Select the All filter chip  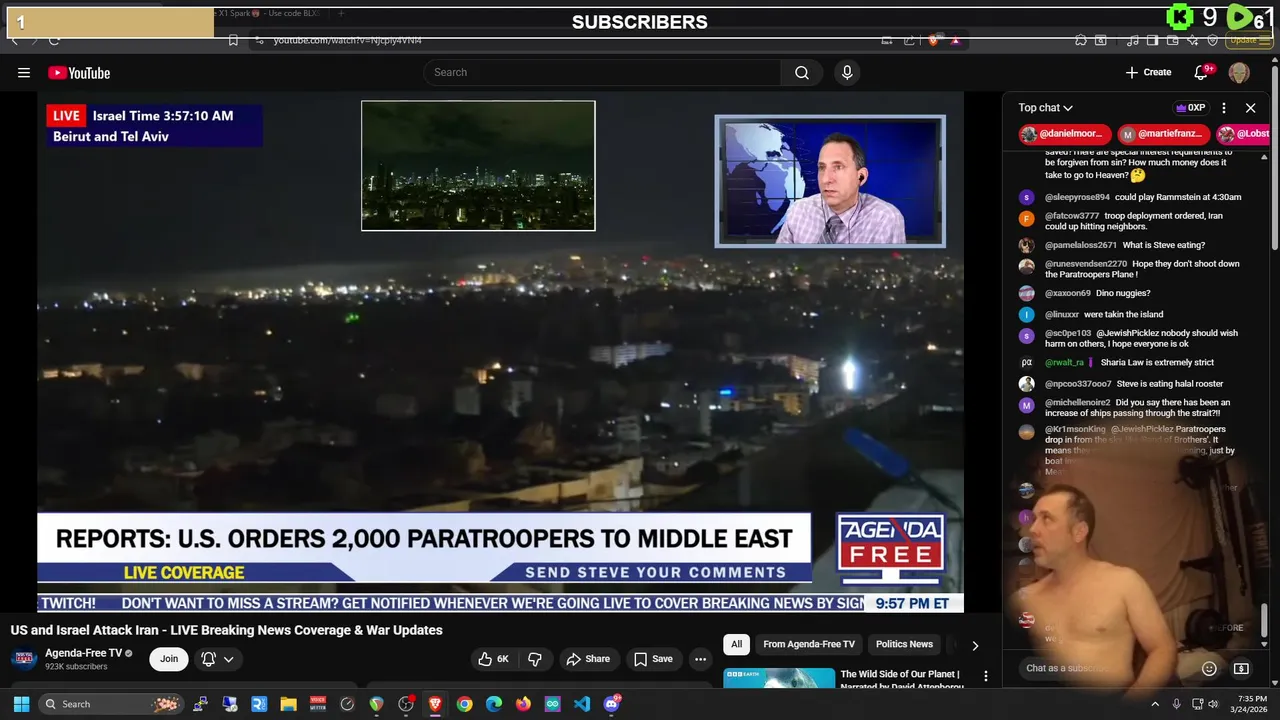coord(736,644)
